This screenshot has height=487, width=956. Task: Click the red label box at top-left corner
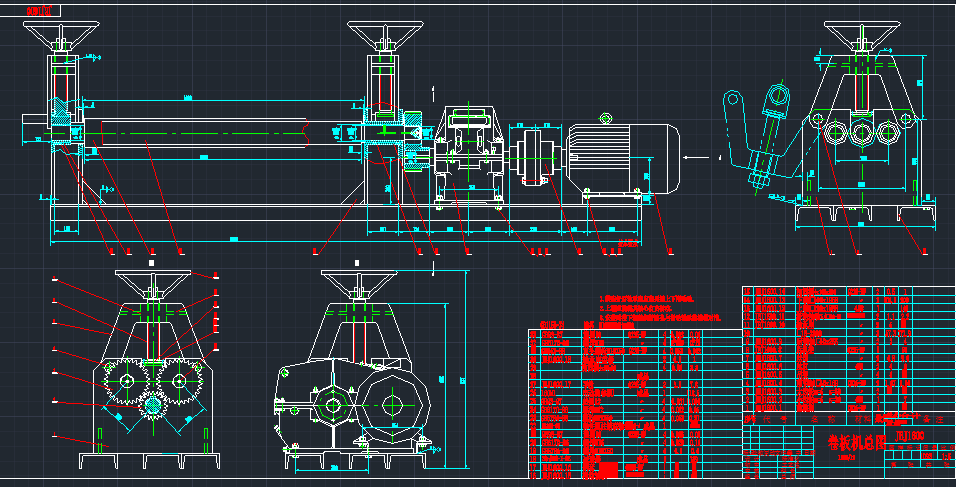(x=41, y=9)
